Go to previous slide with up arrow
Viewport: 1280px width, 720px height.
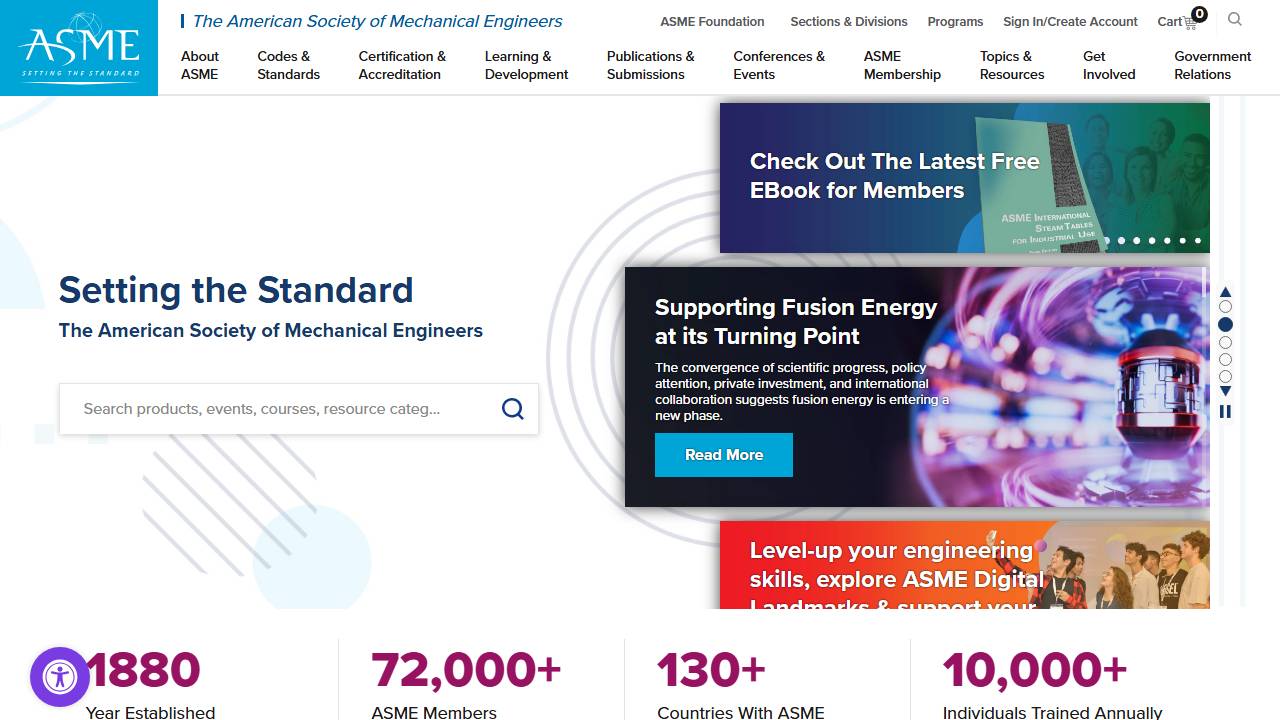1225,292
